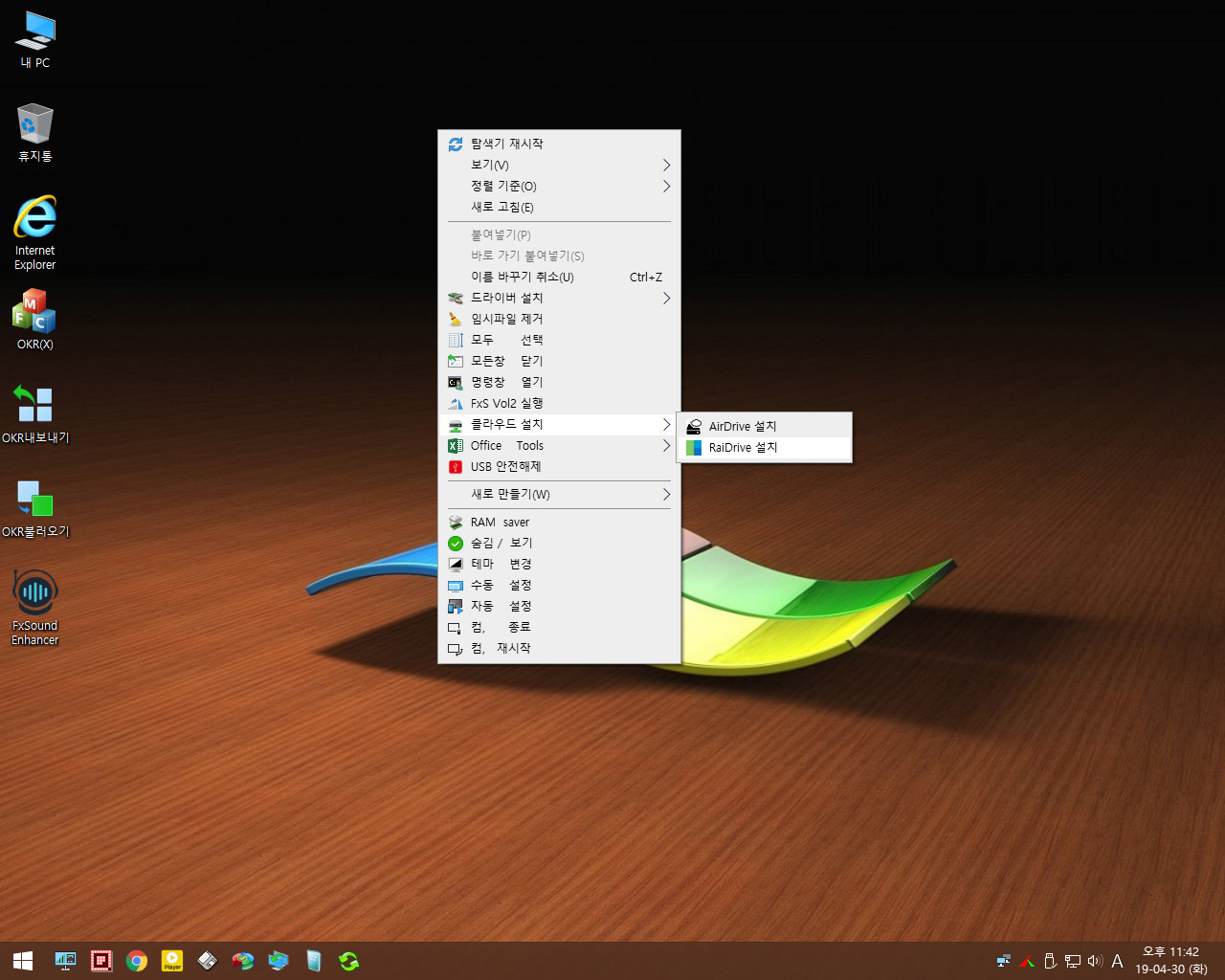Choose 컴, 재시작 restart entry
Screen dimensions: 1225x980
[559, 648]
